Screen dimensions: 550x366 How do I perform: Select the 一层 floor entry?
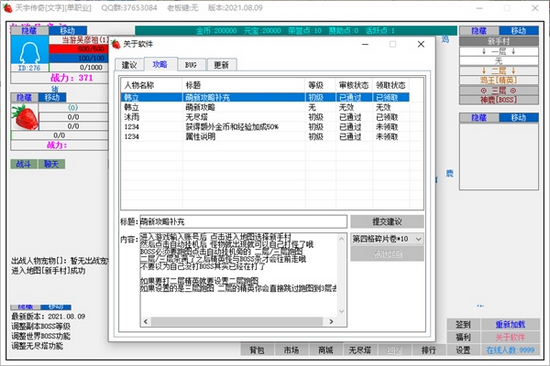(x=499, y=52)
